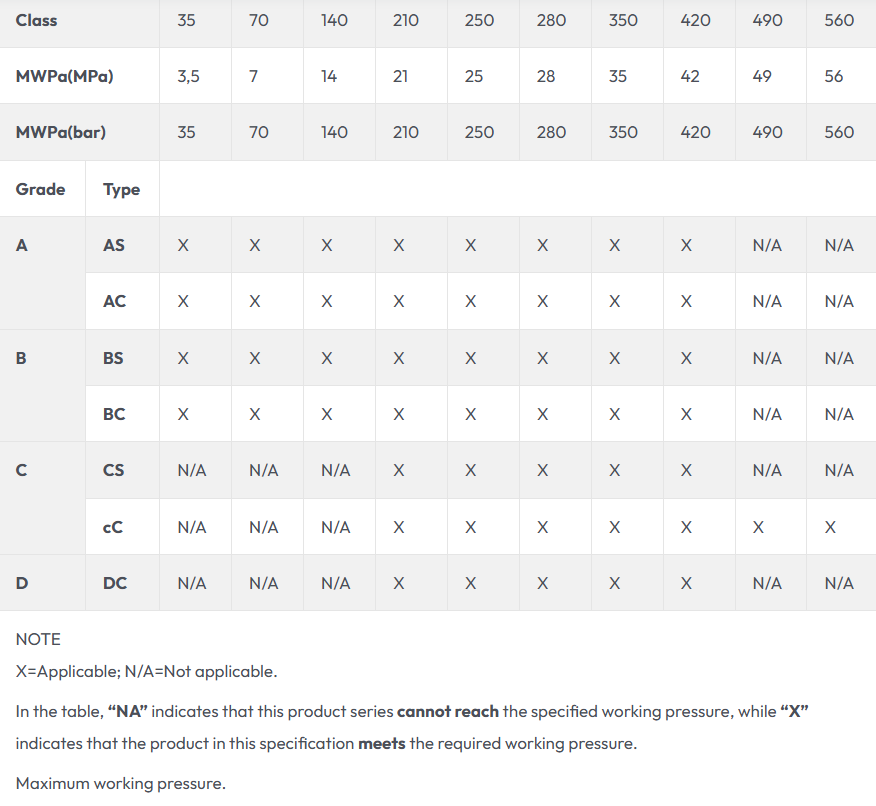Click the bold "cannot reach" text

click(x=447, y=712)
